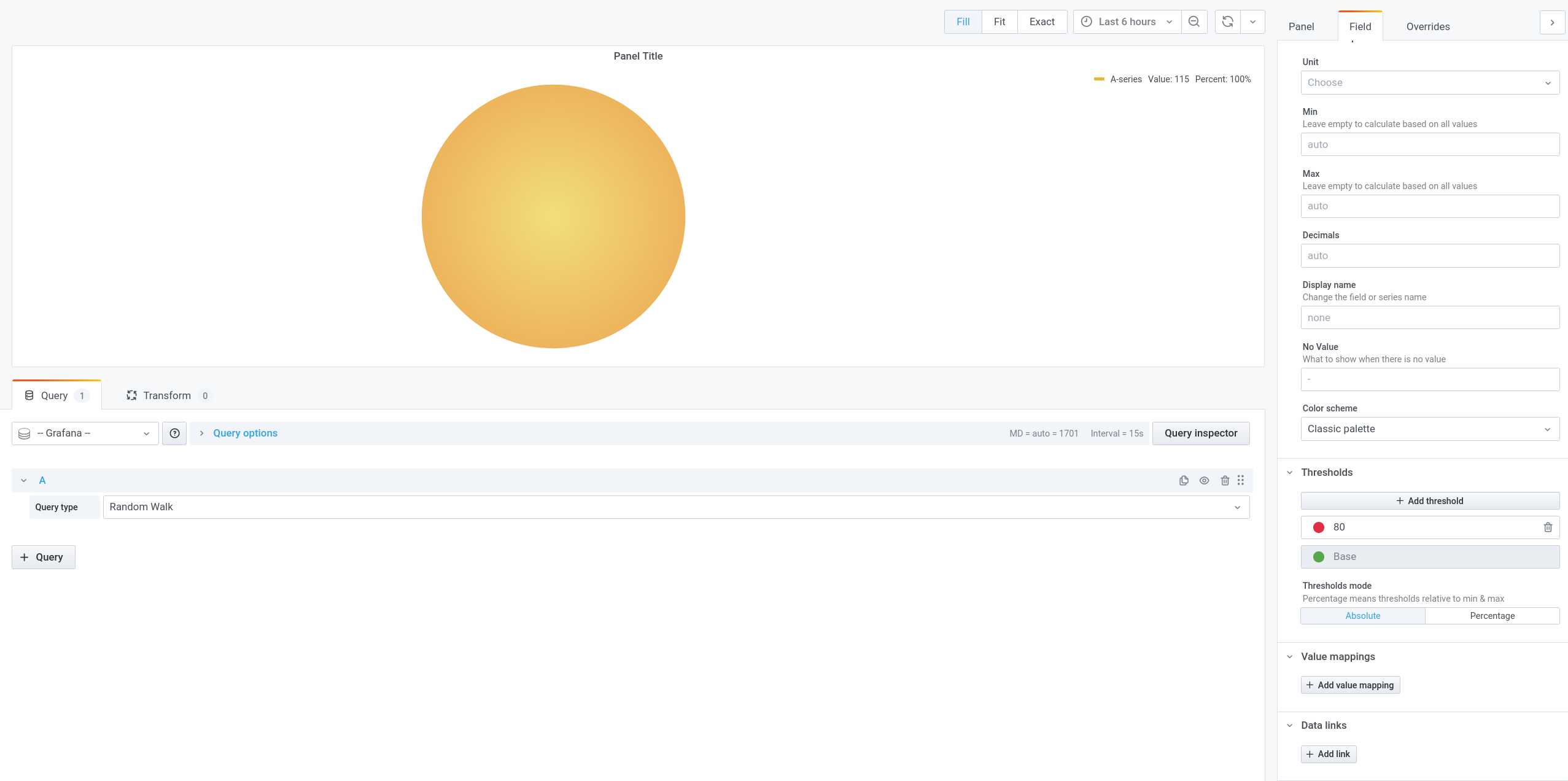Grab the drag handle on query A
Viewport: 1568px width, 781px height.
(x=1240, y=480)
